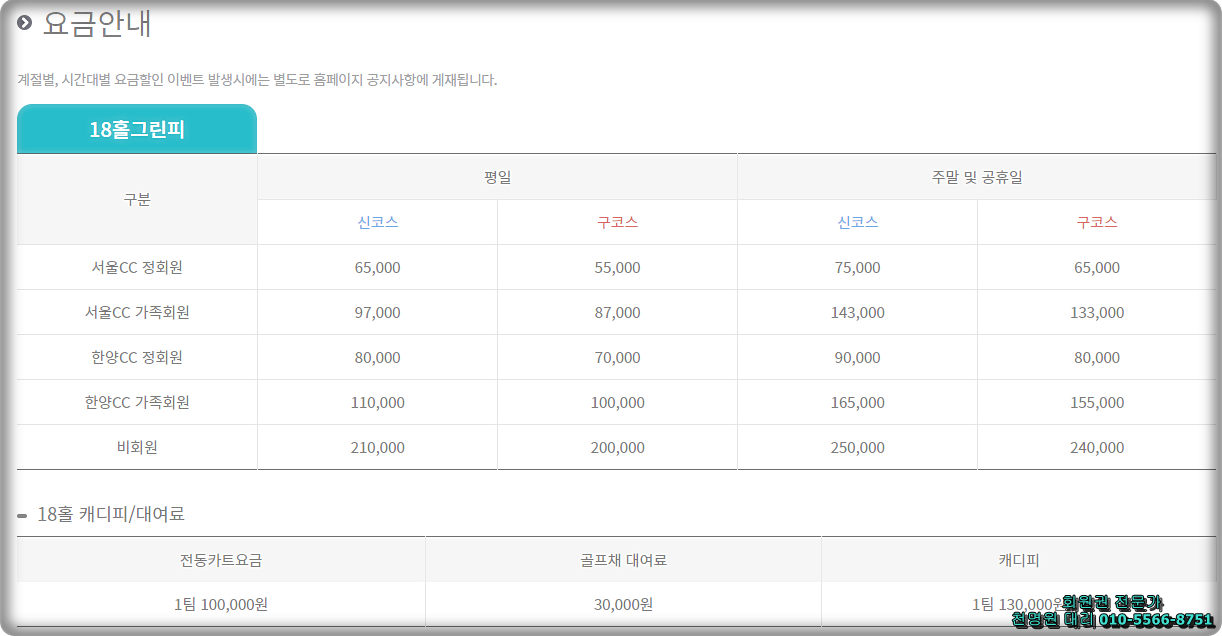Click the 210,000 non-member fee cell
The image size is (1222, 636).
pyautogui.click(x=378, y=447)
